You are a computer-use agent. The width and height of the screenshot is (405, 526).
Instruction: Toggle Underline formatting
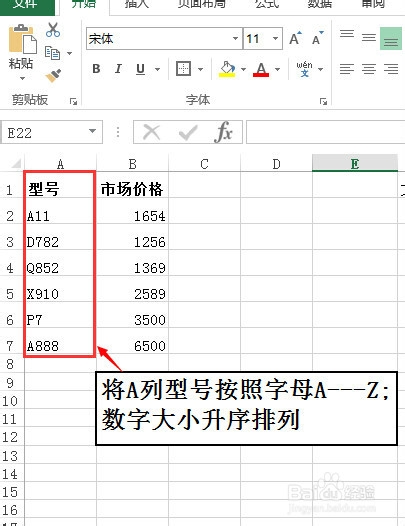tap(141, 69)
